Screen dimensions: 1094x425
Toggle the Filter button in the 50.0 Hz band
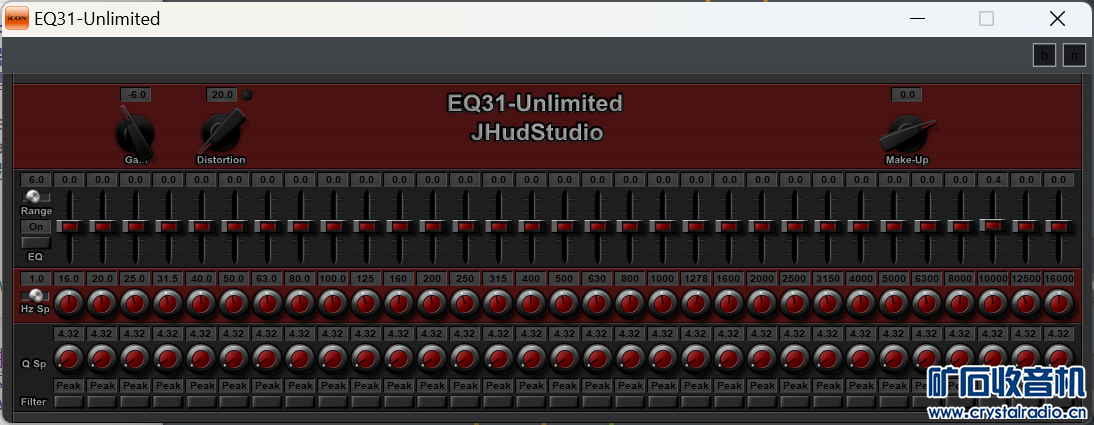click(234, 401)
